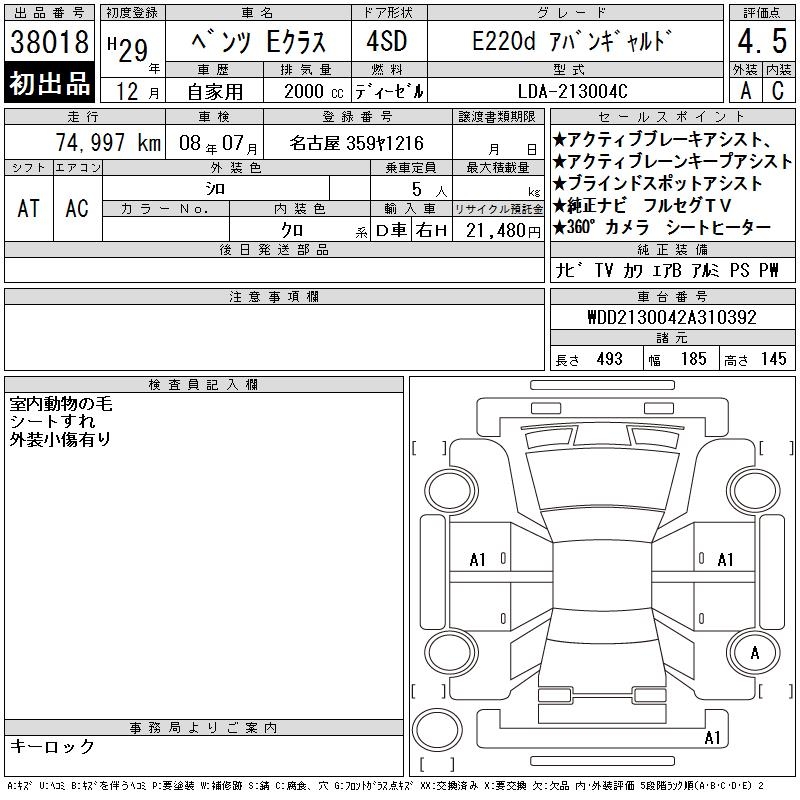
Task: Click the lot number 38018
Action: pos(49,41)
